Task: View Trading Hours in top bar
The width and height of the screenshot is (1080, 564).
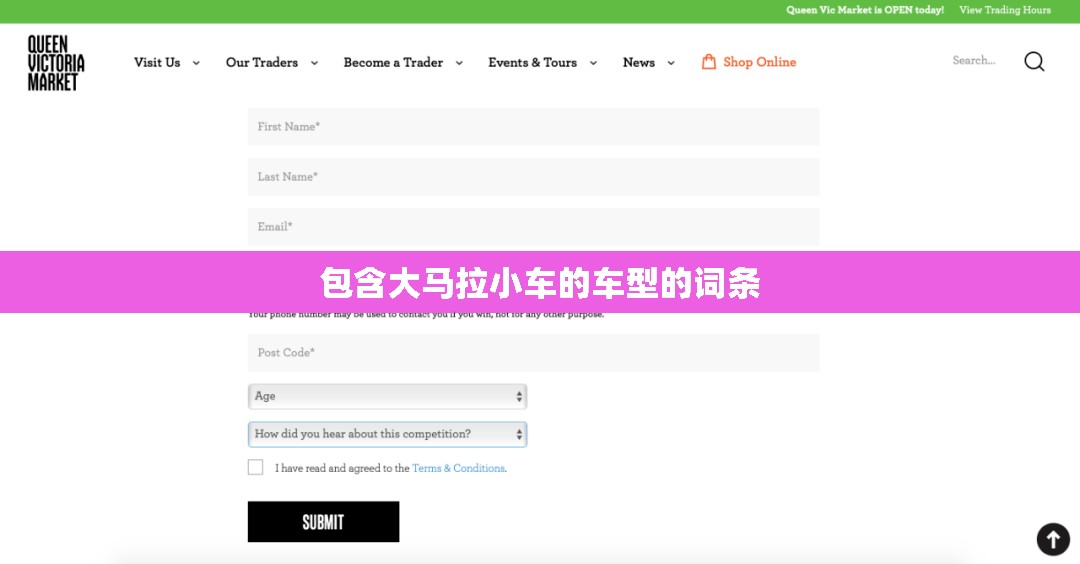Action: click(1005, 10)
